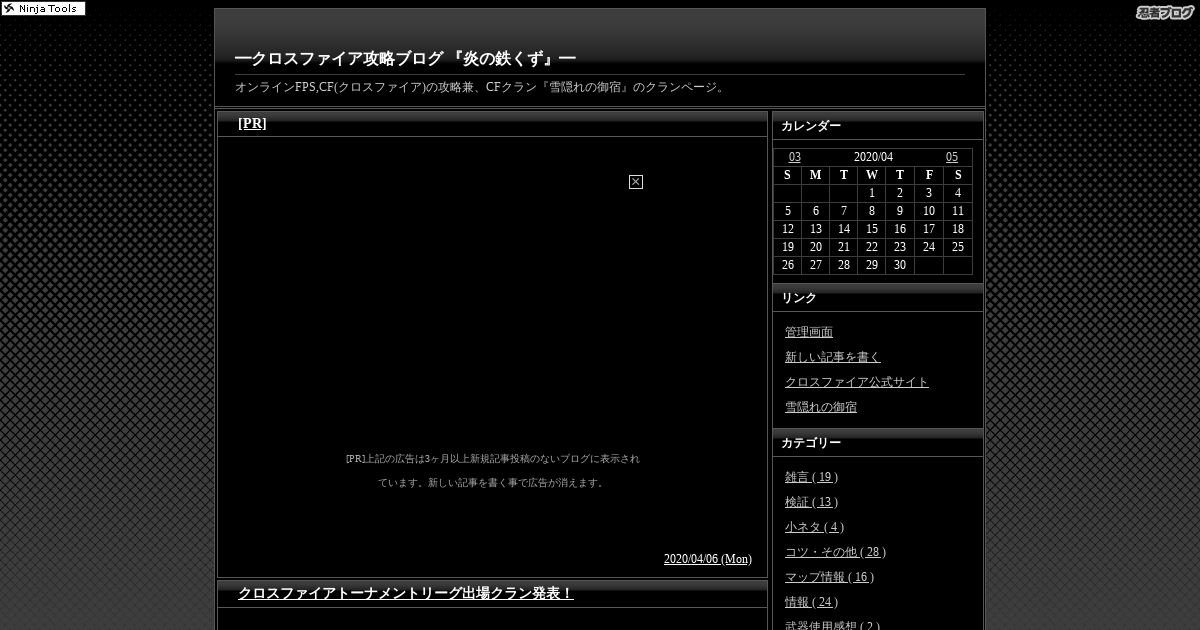Open the クロスファイア公式サイト link

857,382
